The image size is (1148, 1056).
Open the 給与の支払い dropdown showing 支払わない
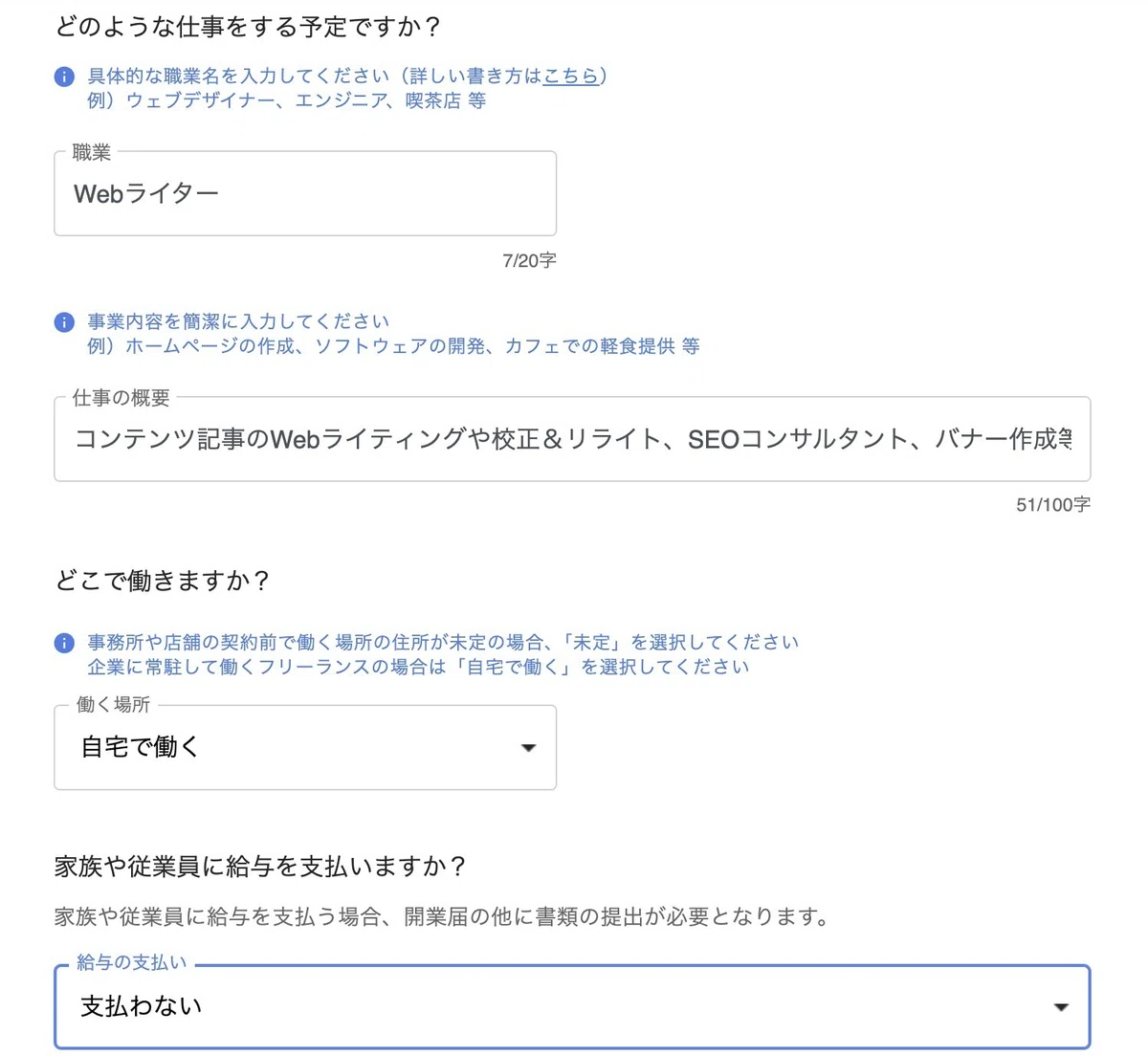(x=572, y=1006)
